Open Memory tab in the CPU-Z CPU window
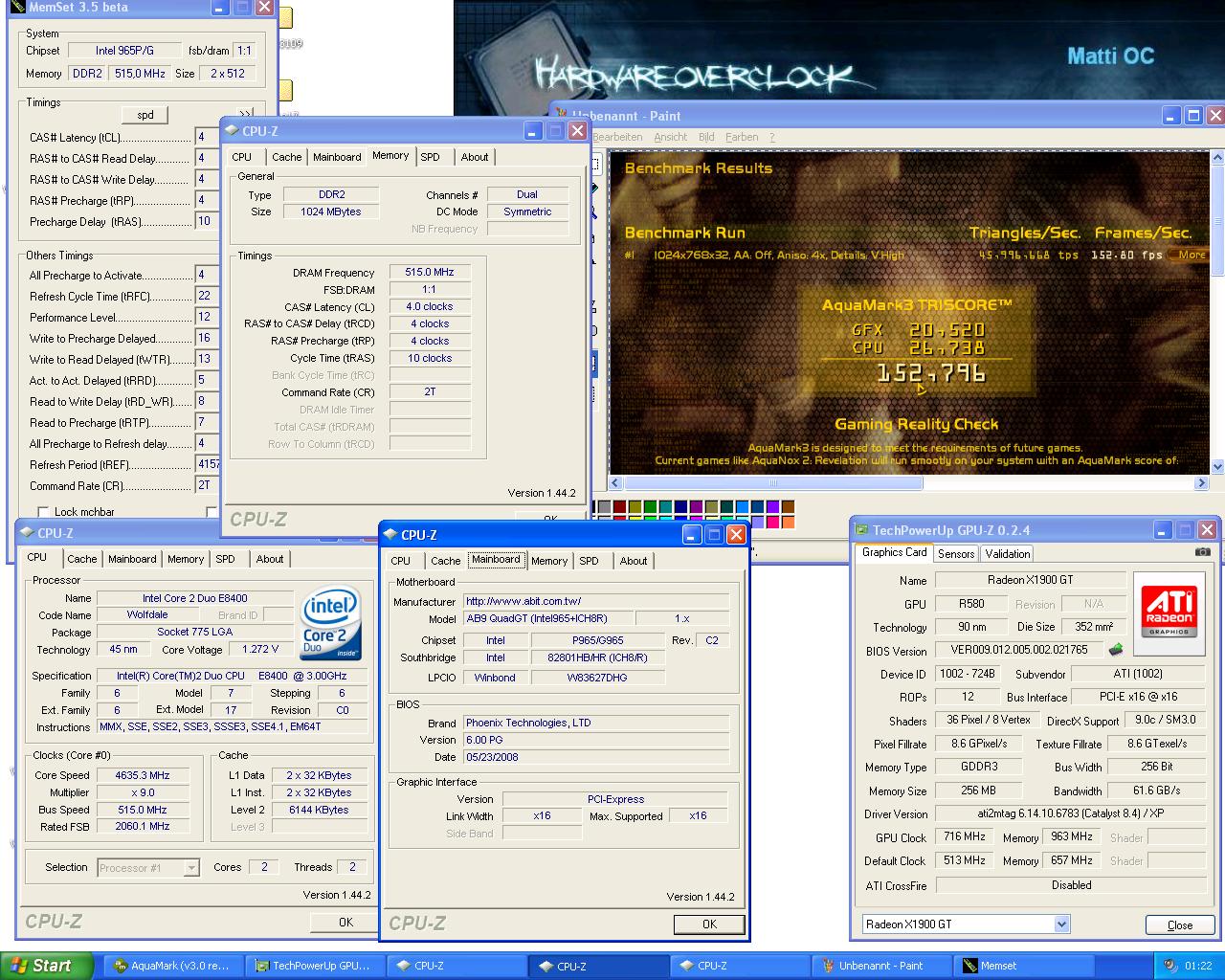 pos(186,559)
